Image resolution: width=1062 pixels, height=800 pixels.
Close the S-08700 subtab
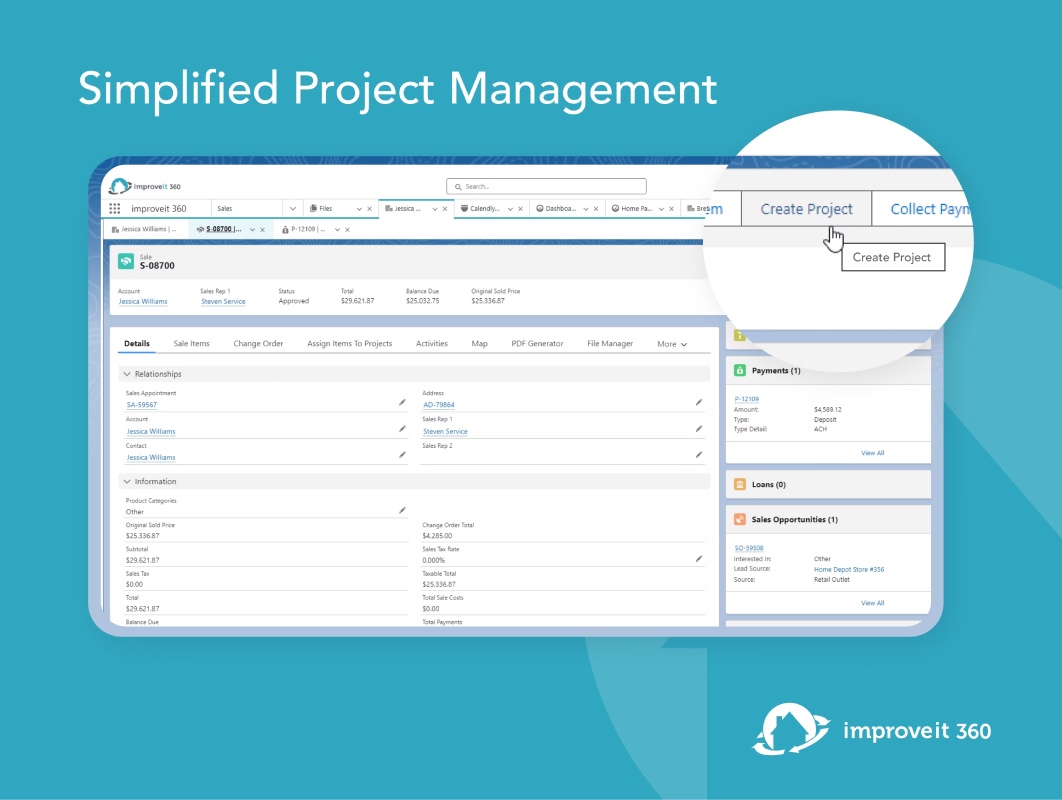[x=262, y=230]
